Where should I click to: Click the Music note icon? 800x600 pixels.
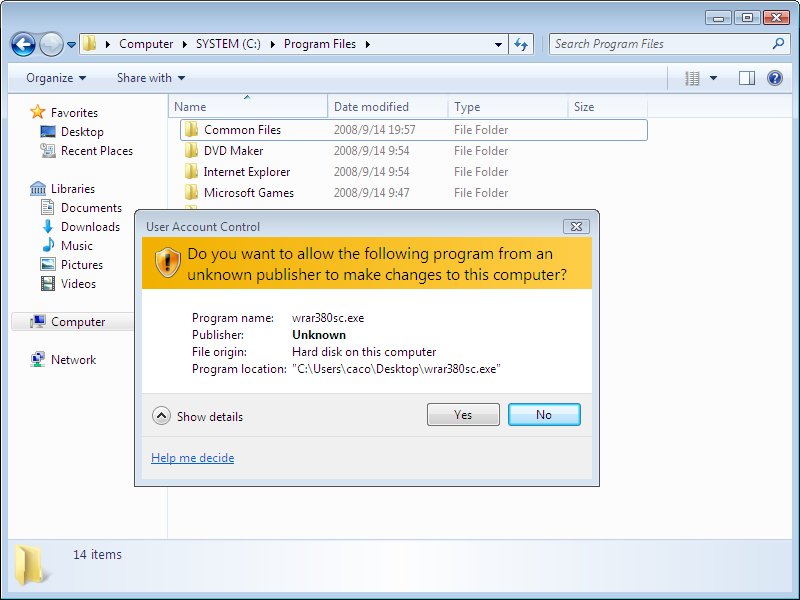47,245
